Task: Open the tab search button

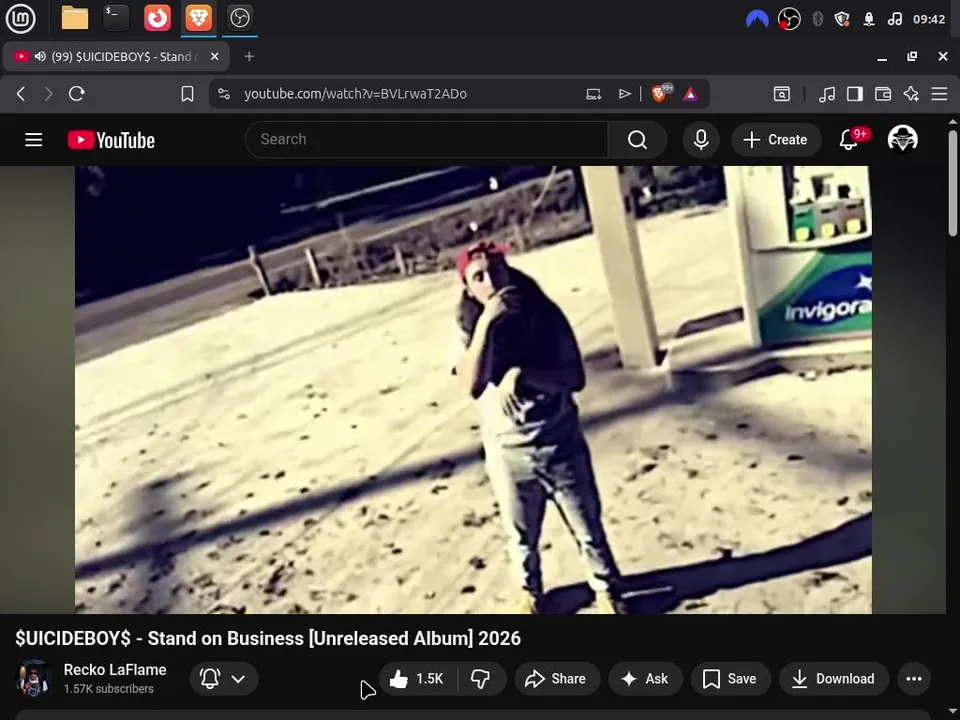Action: point(782,94)
